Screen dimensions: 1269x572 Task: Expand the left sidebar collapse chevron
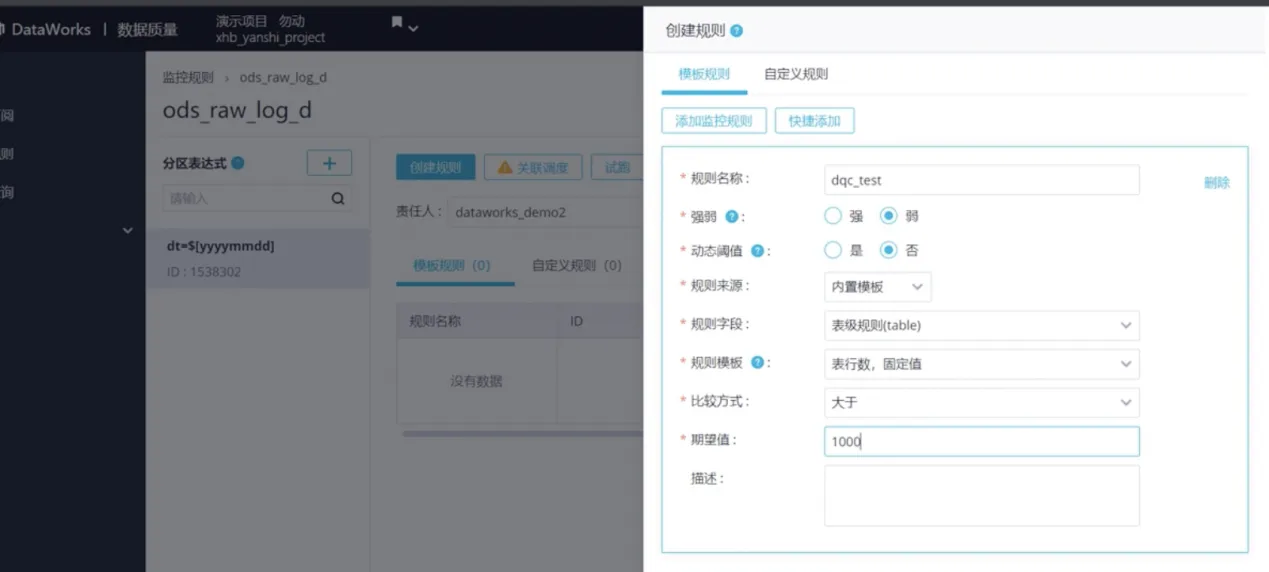(x=127, y=231)
